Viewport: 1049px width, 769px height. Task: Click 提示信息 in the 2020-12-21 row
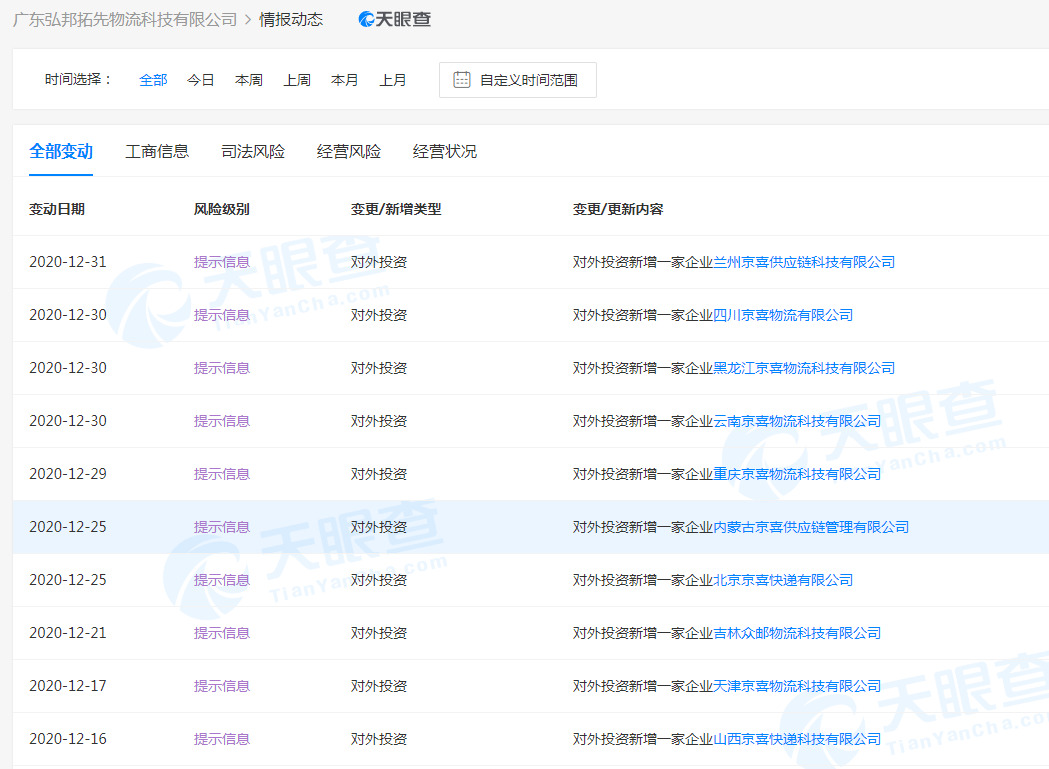222,632
